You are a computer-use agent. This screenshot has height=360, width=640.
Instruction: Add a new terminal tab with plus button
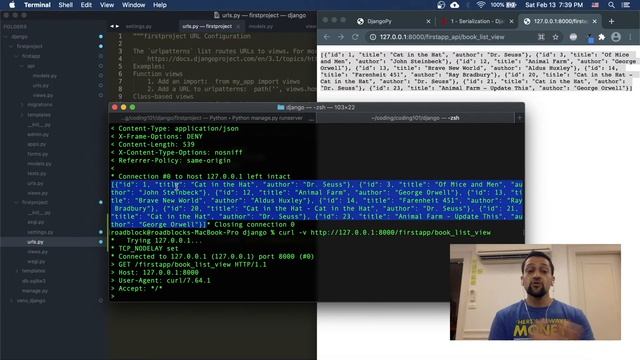520,118
